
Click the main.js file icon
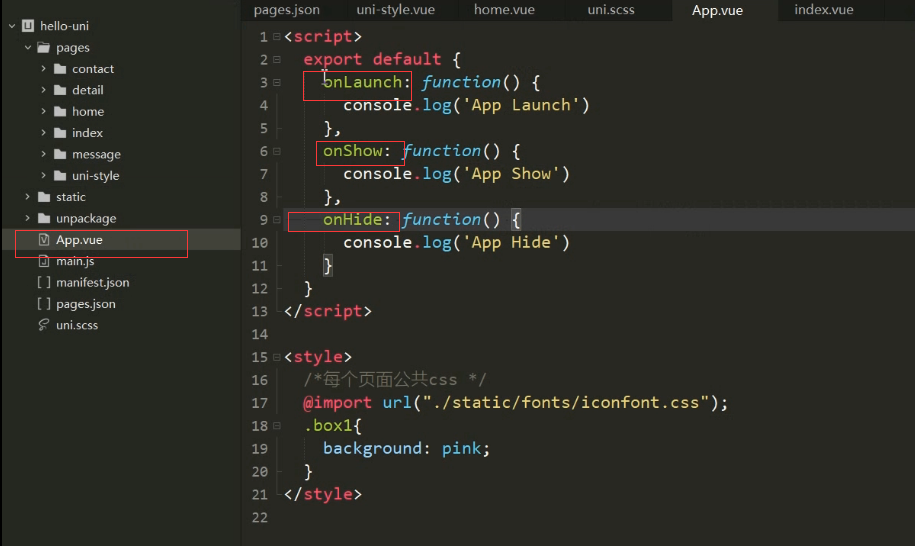point(44,261)
